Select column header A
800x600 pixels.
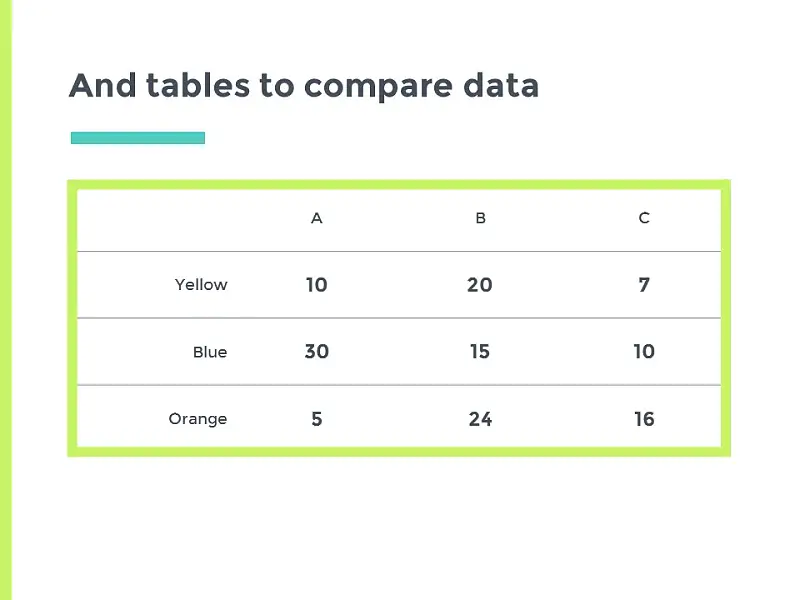tap(317, 218)
